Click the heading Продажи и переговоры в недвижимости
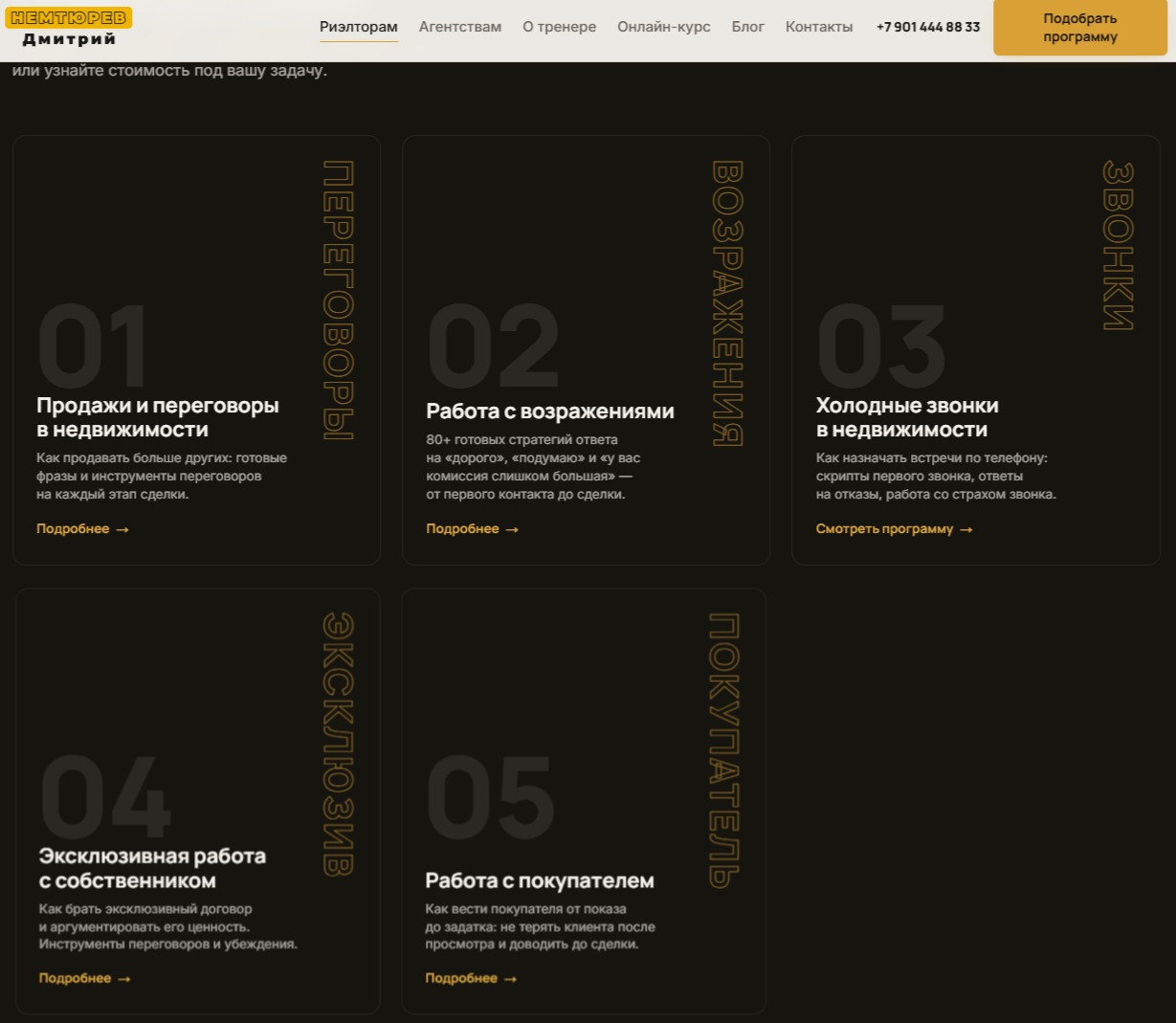 158,417
